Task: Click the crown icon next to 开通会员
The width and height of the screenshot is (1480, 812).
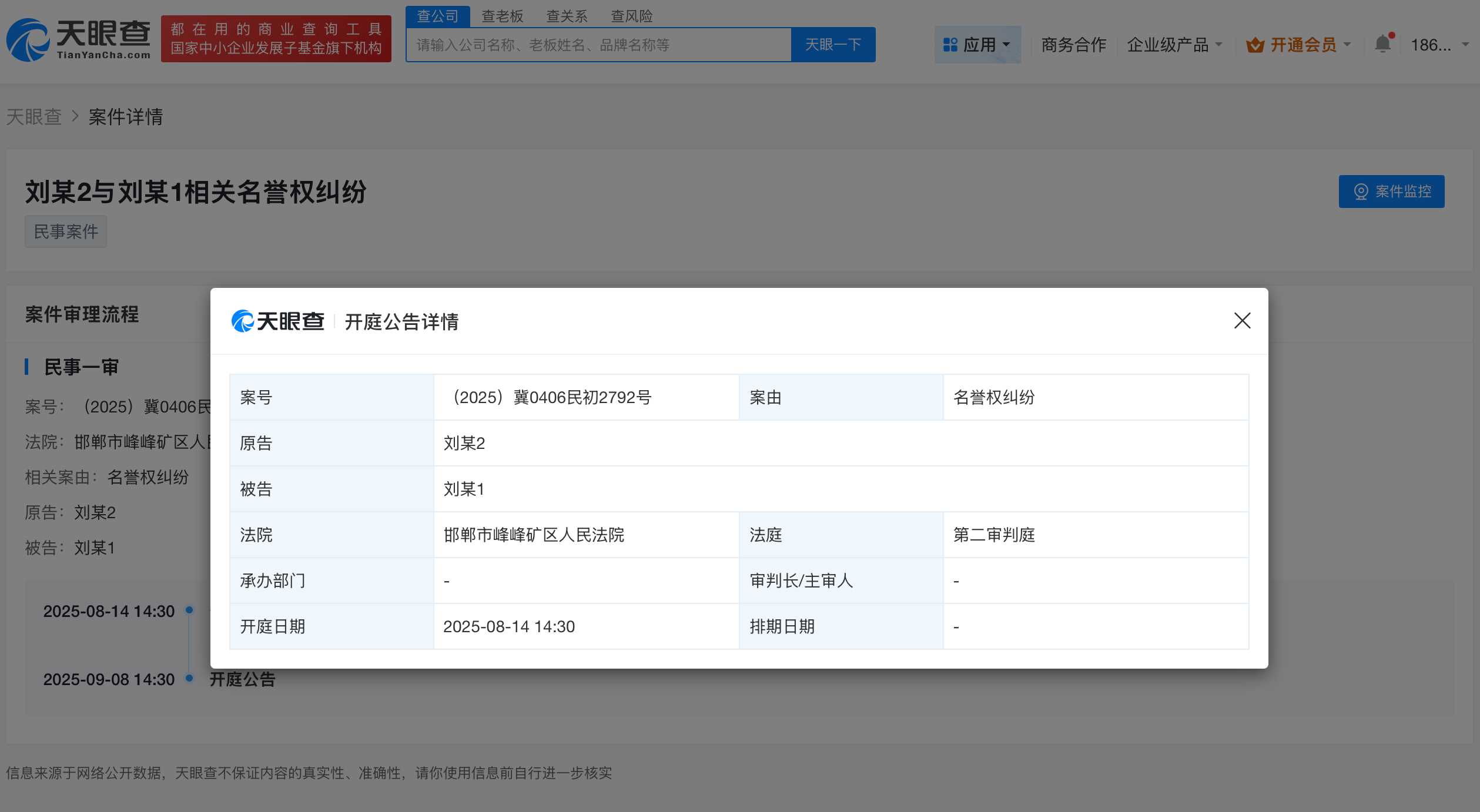Action: pyautogui.click(x=1255, y=44)
